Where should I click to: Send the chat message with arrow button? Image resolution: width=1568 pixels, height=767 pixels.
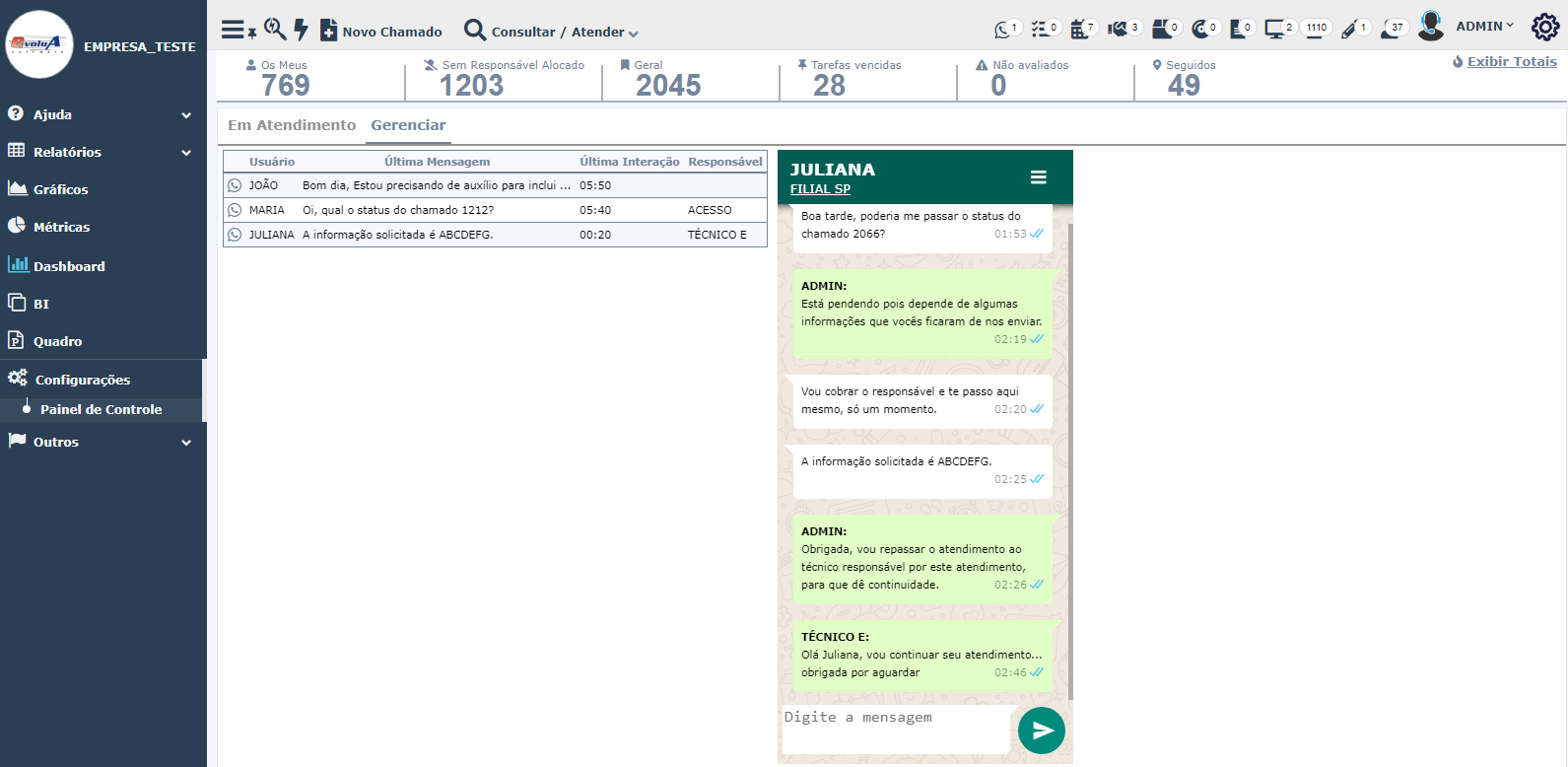pyautogui.click(x=1042, y=731)
